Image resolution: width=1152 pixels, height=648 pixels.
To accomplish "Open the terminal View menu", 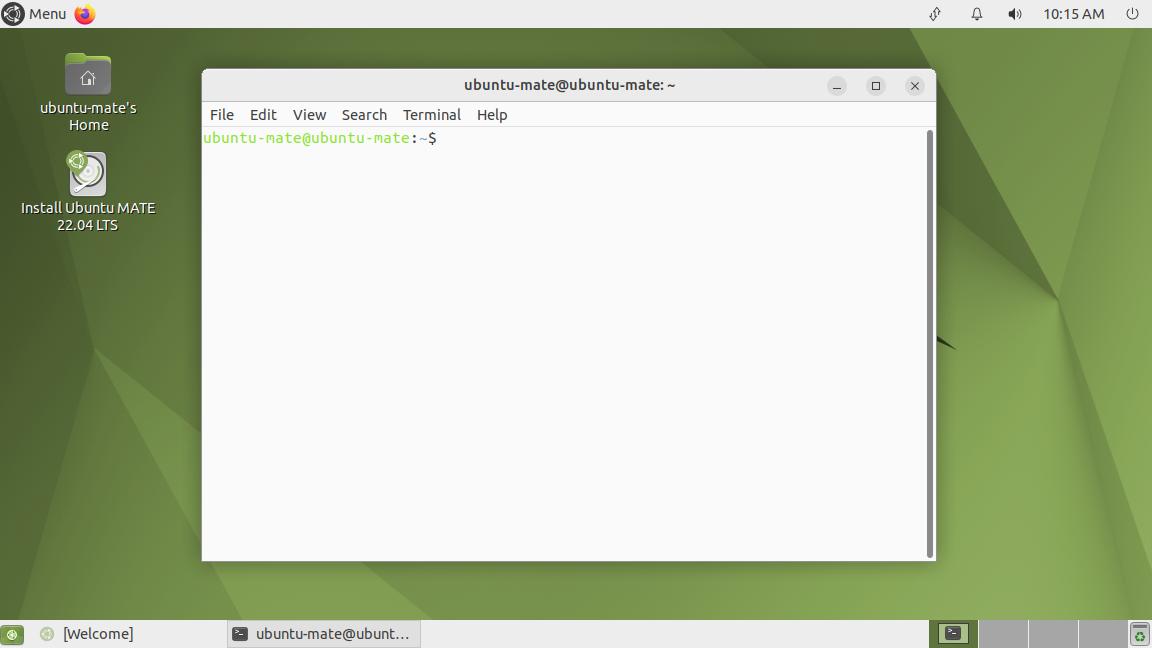I will coord(309,115).
